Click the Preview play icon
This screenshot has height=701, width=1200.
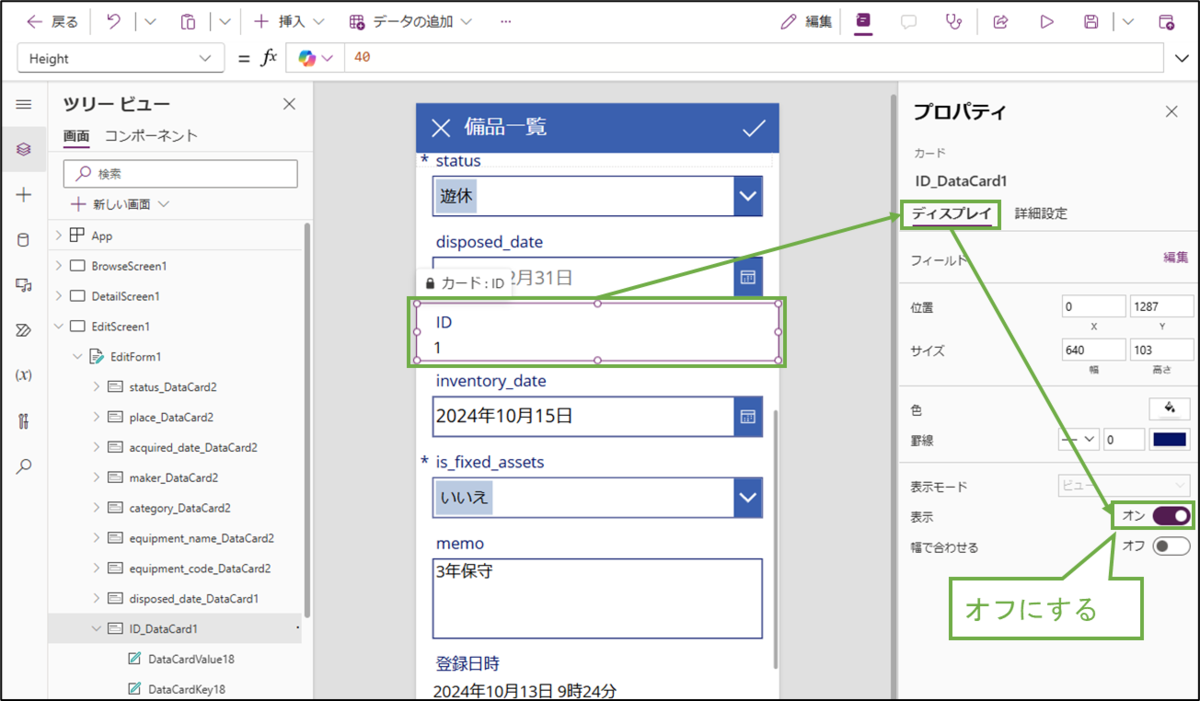[1047, 21]
